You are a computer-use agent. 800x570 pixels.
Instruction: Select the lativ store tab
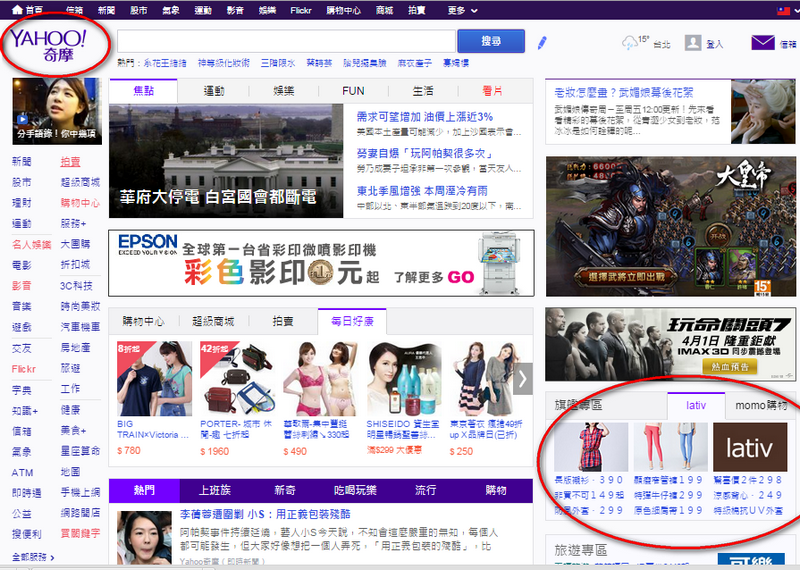pos(696,405)
